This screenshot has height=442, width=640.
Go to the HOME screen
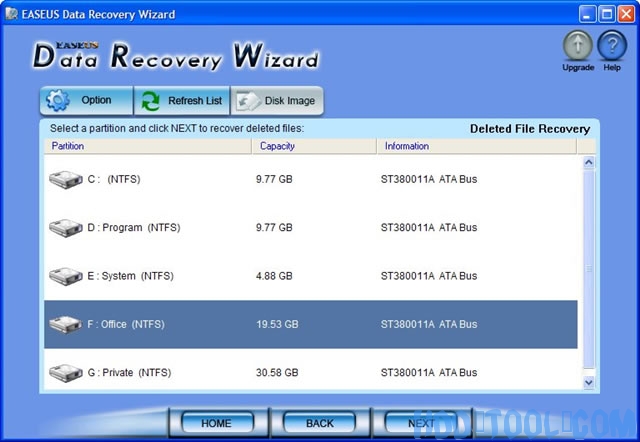(x=217, y=423)
